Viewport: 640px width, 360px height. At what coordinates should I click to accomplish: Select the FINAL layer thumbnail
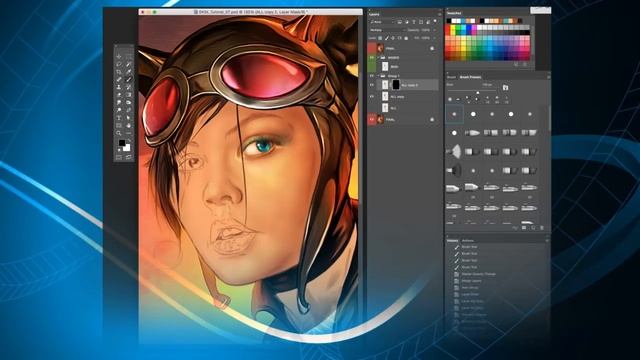pyautogui.click(x=380, y=119)
